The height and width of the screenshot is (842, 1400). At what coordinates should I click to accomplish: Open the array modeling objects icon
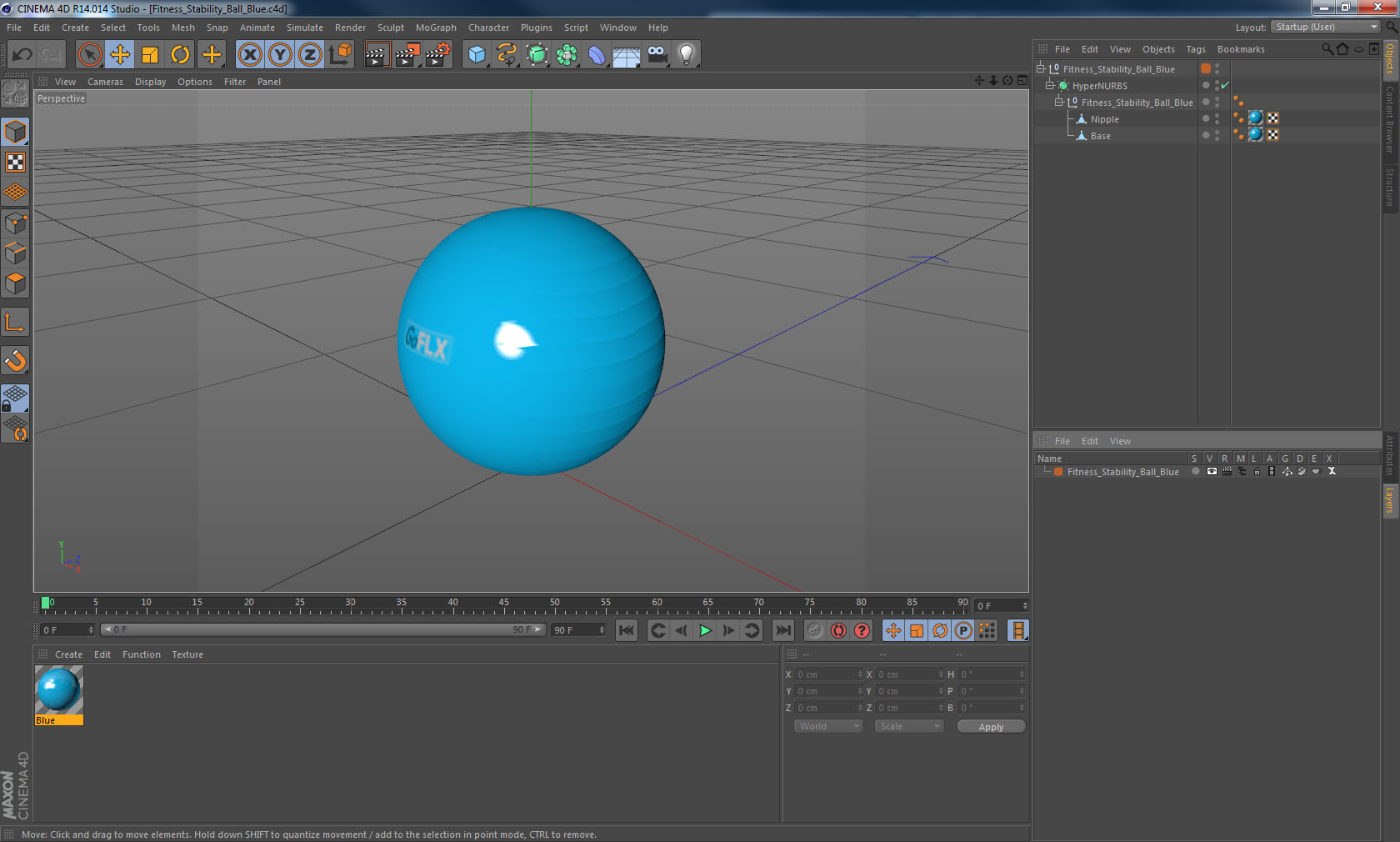(567, 55)
